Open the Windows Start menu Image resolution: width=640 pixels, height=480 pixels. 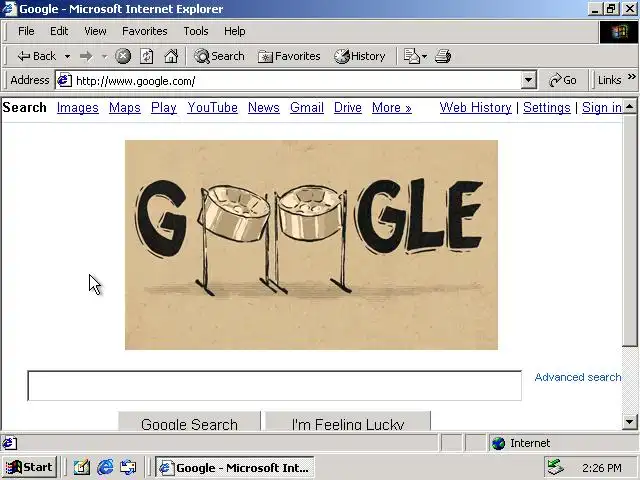click(x=29, y=467)
